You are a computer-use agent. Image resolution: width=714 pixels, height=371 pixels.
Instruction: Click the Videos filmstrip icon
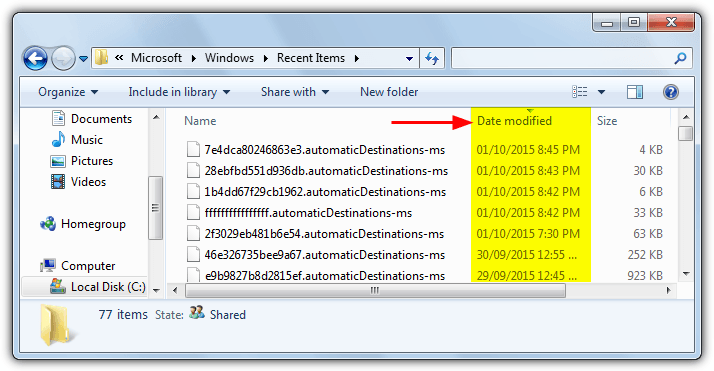(58, 182)
